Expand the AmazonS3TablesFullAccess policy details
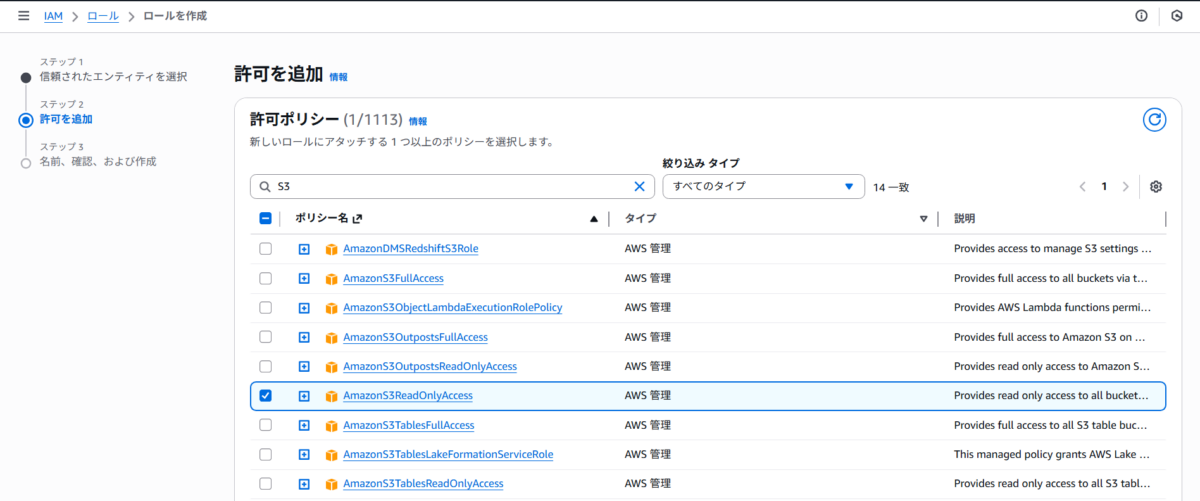1200x501 pixels. pos(304,425)
